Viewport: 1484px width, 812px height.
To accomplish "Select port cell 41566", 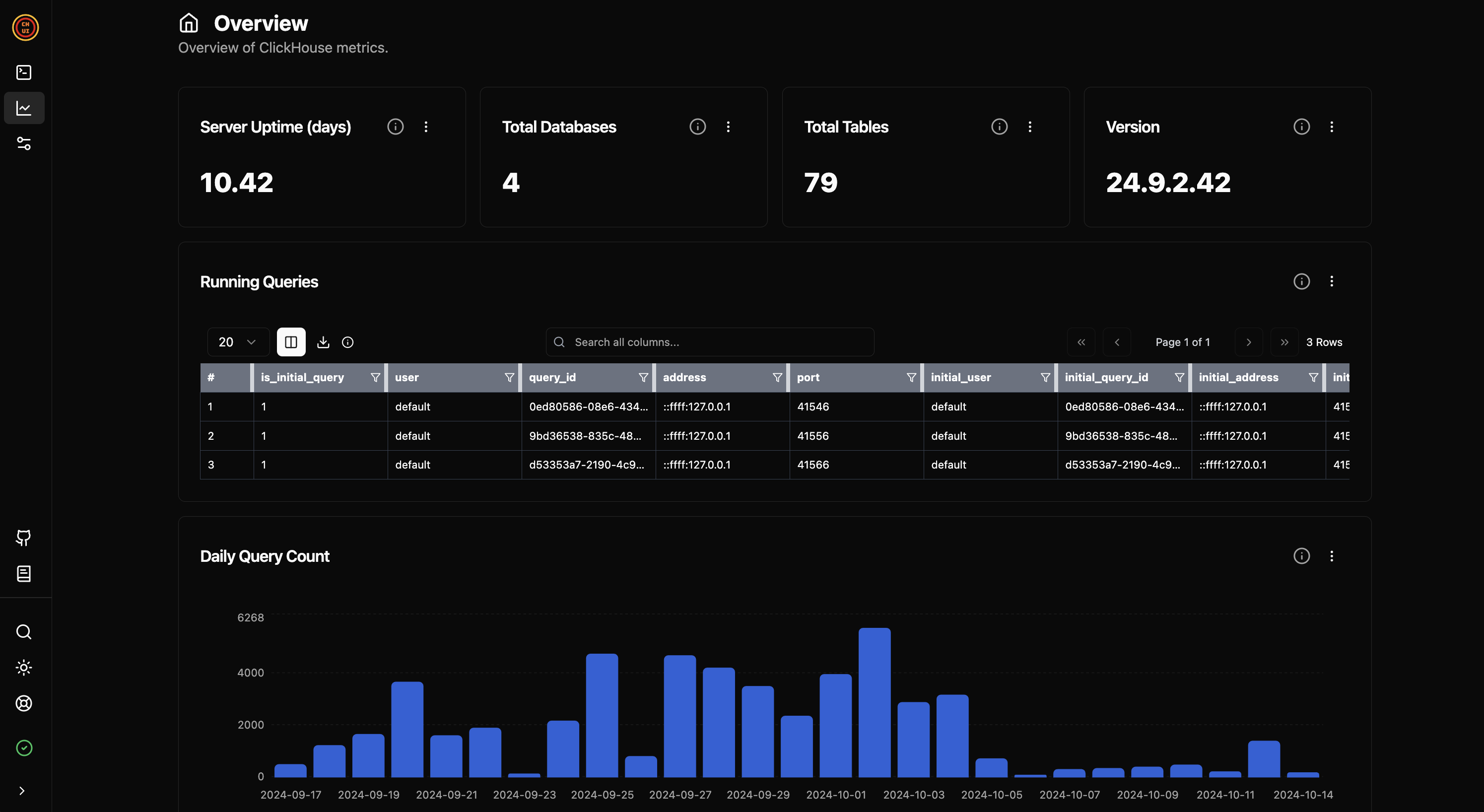I will pos(857,465).
